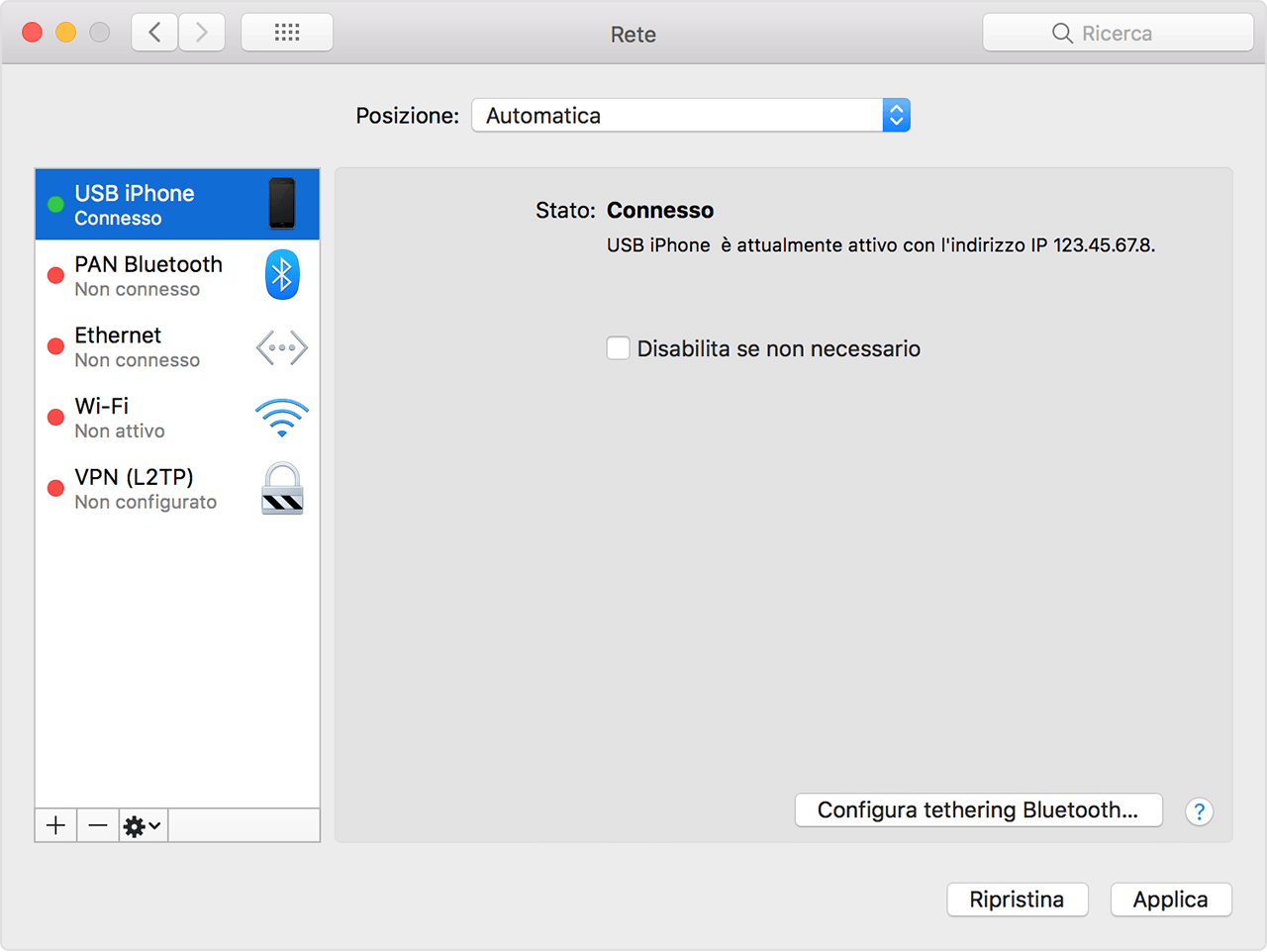Select the Ethernet service
This screenshot has width=1267, height=952.
coord(177,347)
